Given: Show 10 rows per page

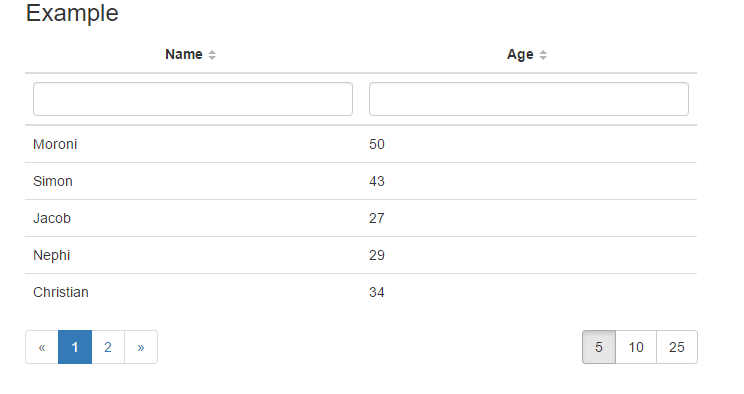Looking at the screenshot, I should point(636,347).
